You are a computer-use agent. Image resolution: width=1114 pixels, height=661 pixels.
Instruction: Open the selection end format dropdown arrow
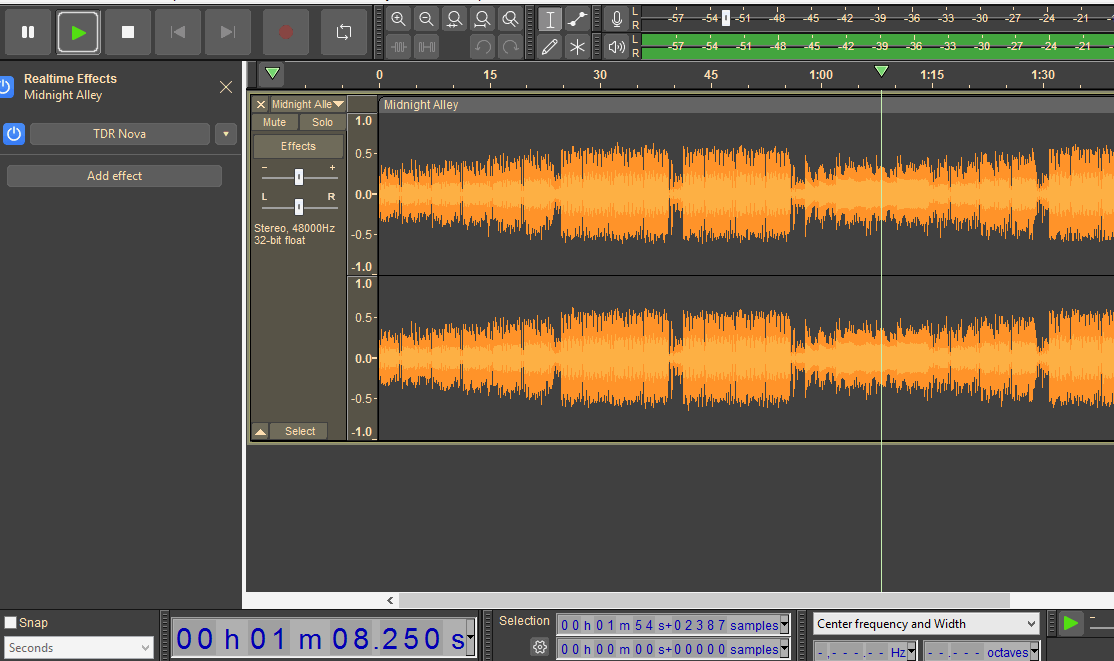click(784, 649)
